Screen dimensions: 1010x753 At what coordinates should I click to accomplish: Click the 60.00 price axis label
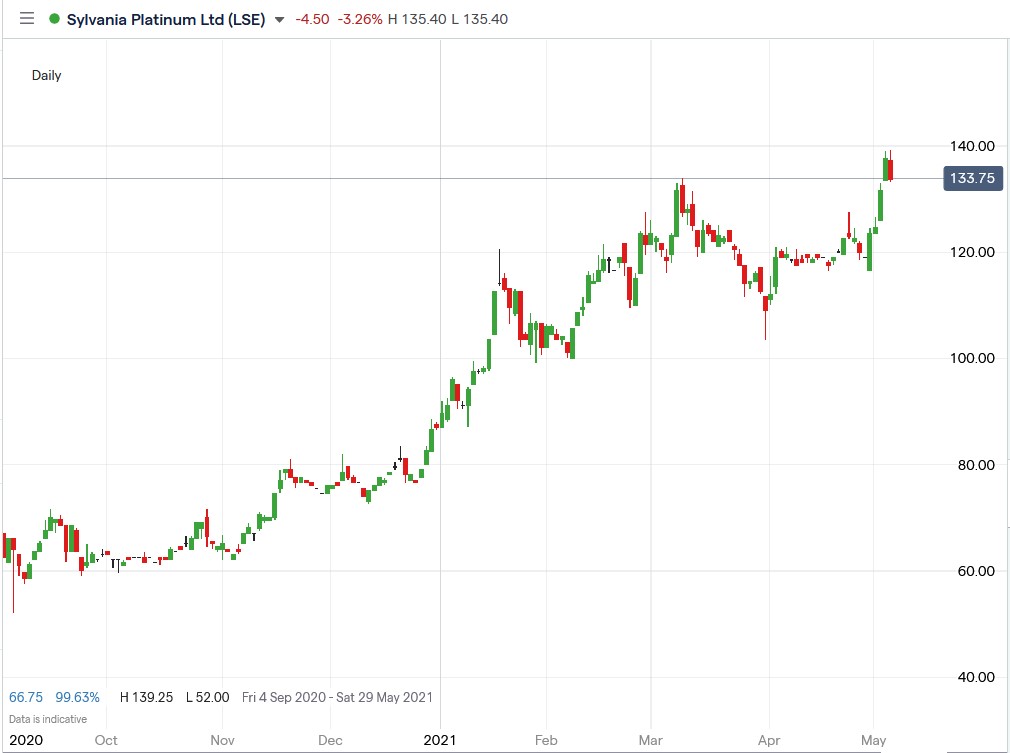click(976, 571)
